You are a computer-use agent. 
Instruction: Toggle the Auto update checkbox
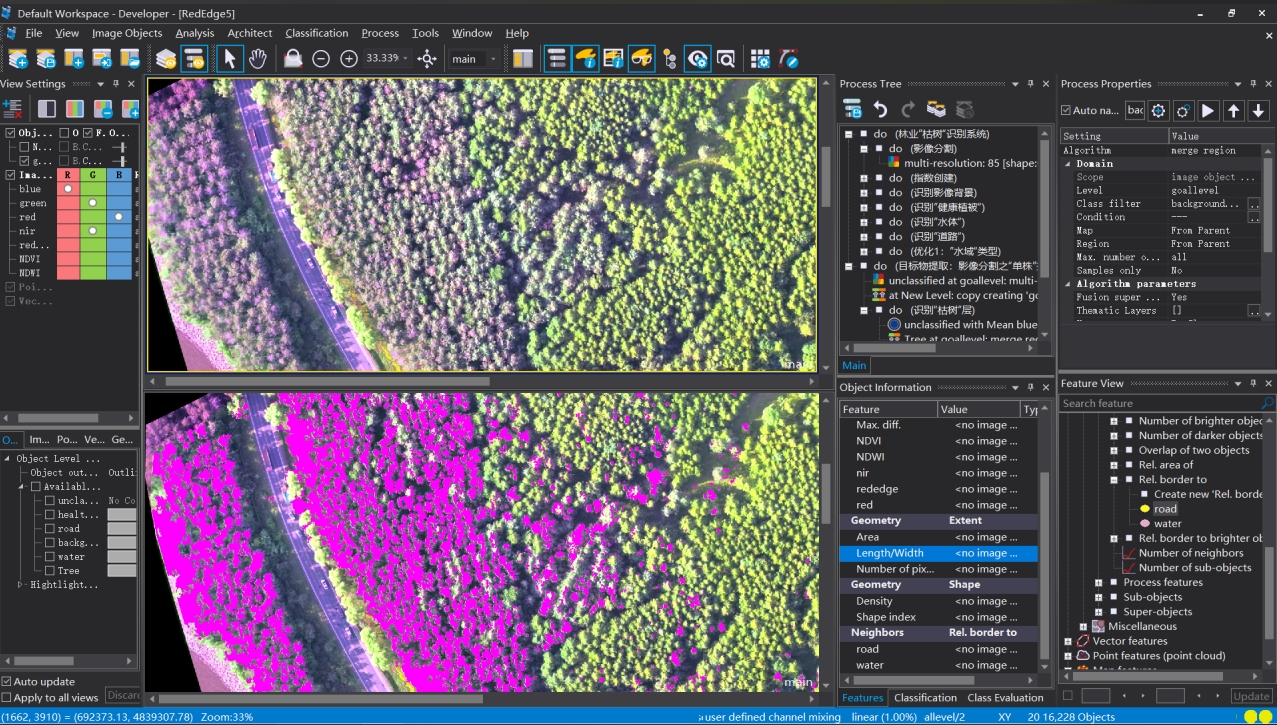[7, 681]
